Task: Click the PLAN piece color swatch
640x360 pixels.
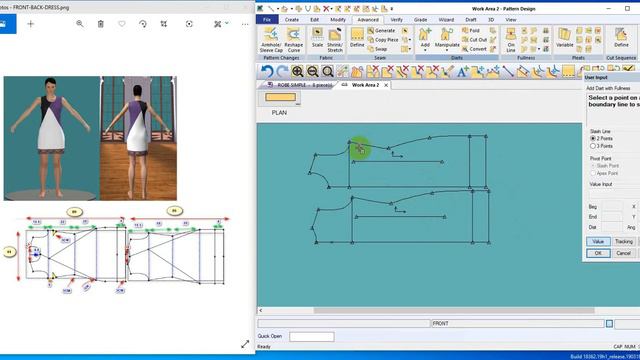Action: pyautogui.click(x=280, y=97)
